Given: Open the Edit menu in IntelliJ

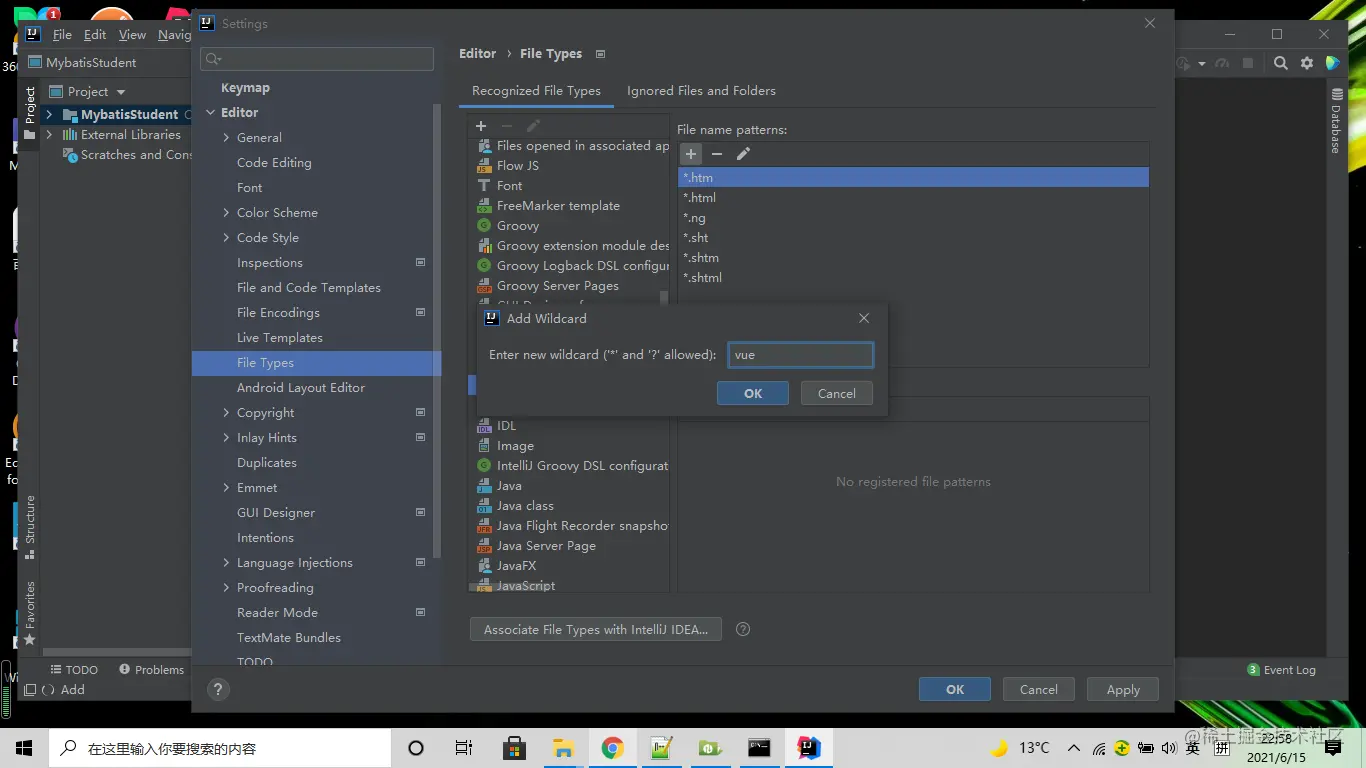Looking at the screenshot, I should (x=95, y=35).
